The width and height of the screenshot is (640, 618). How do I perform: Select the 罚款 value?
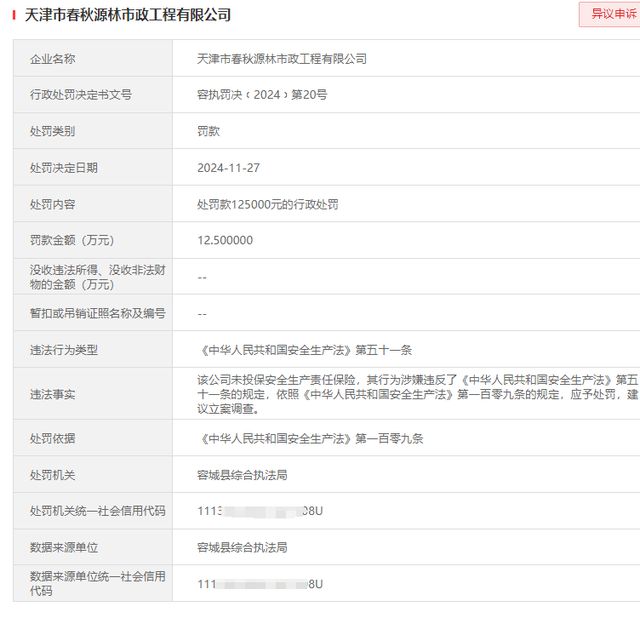tap(209, 131)
